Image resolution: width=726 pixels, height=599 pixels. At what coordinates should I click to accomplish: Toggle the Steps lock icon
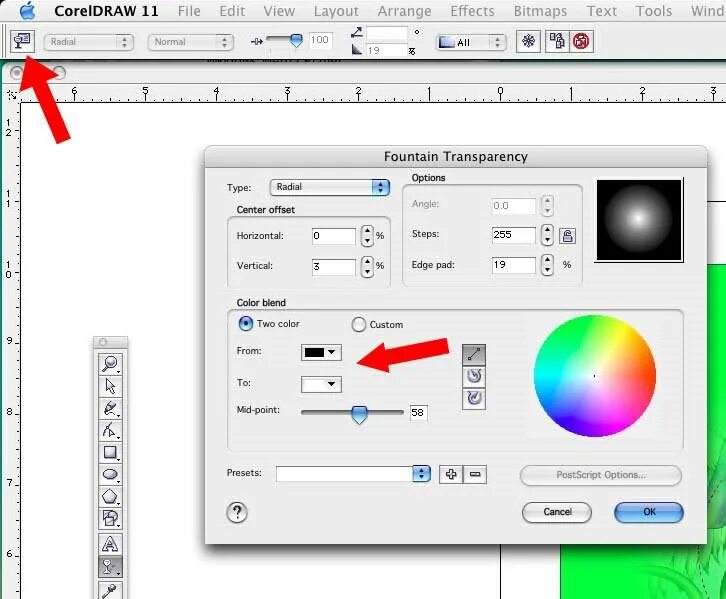[567, 236]
